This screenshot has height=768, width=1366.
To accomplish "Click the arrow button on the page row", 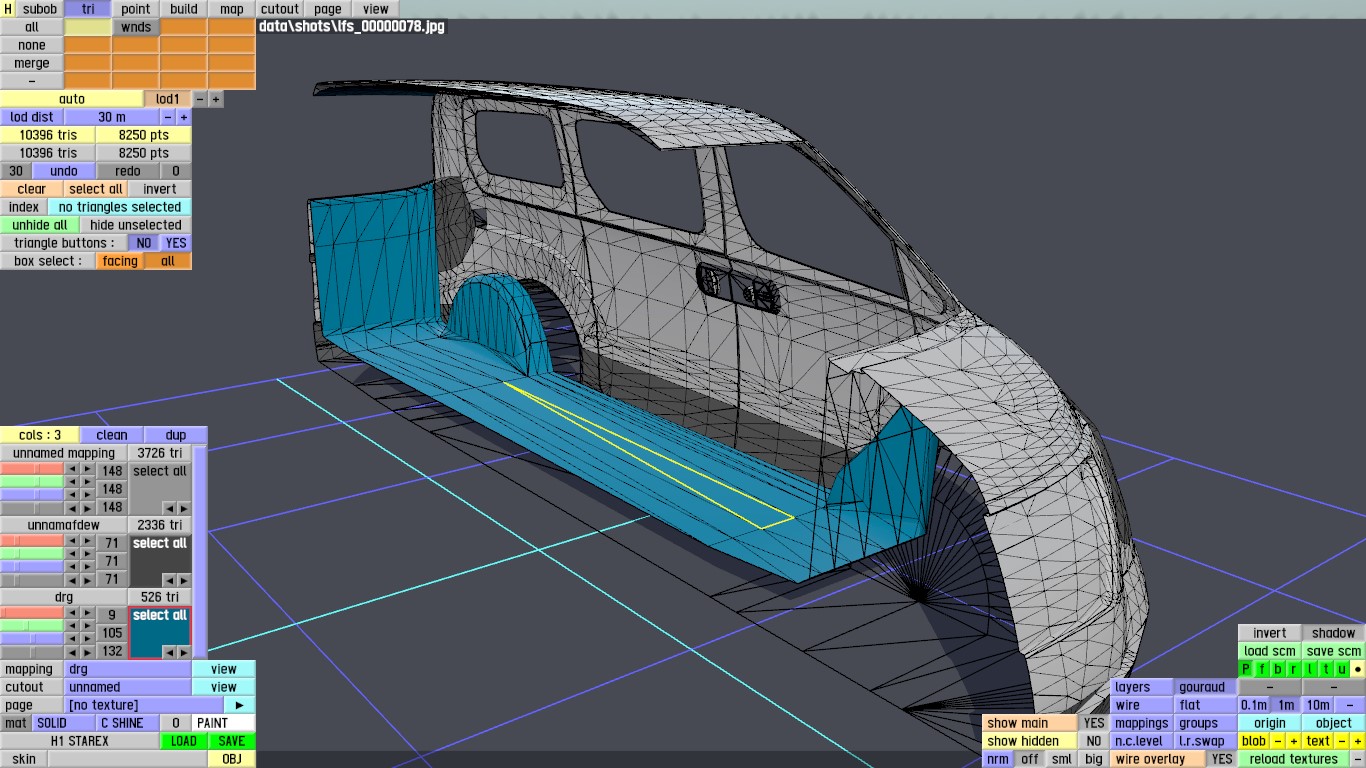I will [x=239, y=705].
